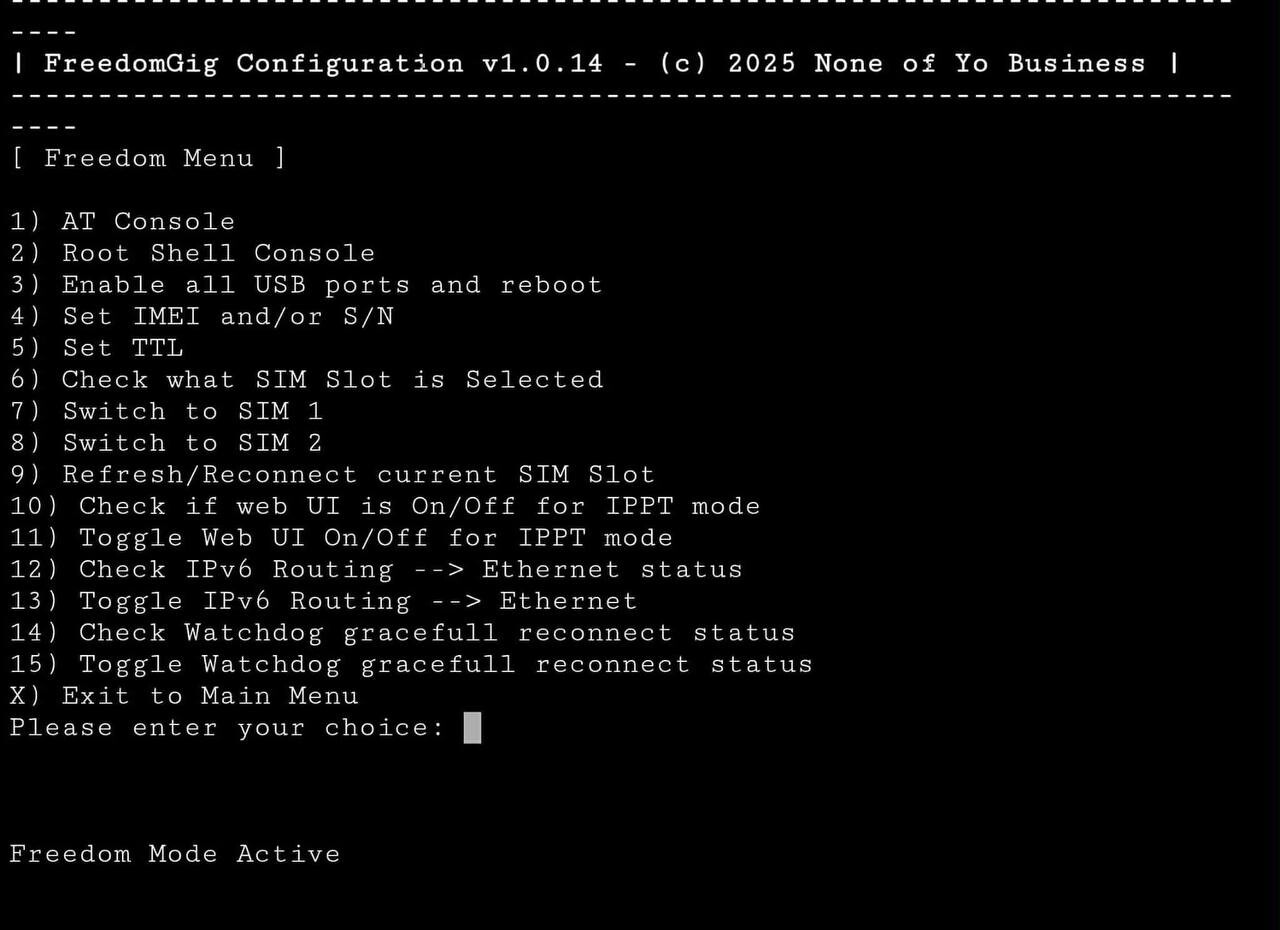
Task: Select Set IMEI and/or S/N option
Action: click(202, 317)
